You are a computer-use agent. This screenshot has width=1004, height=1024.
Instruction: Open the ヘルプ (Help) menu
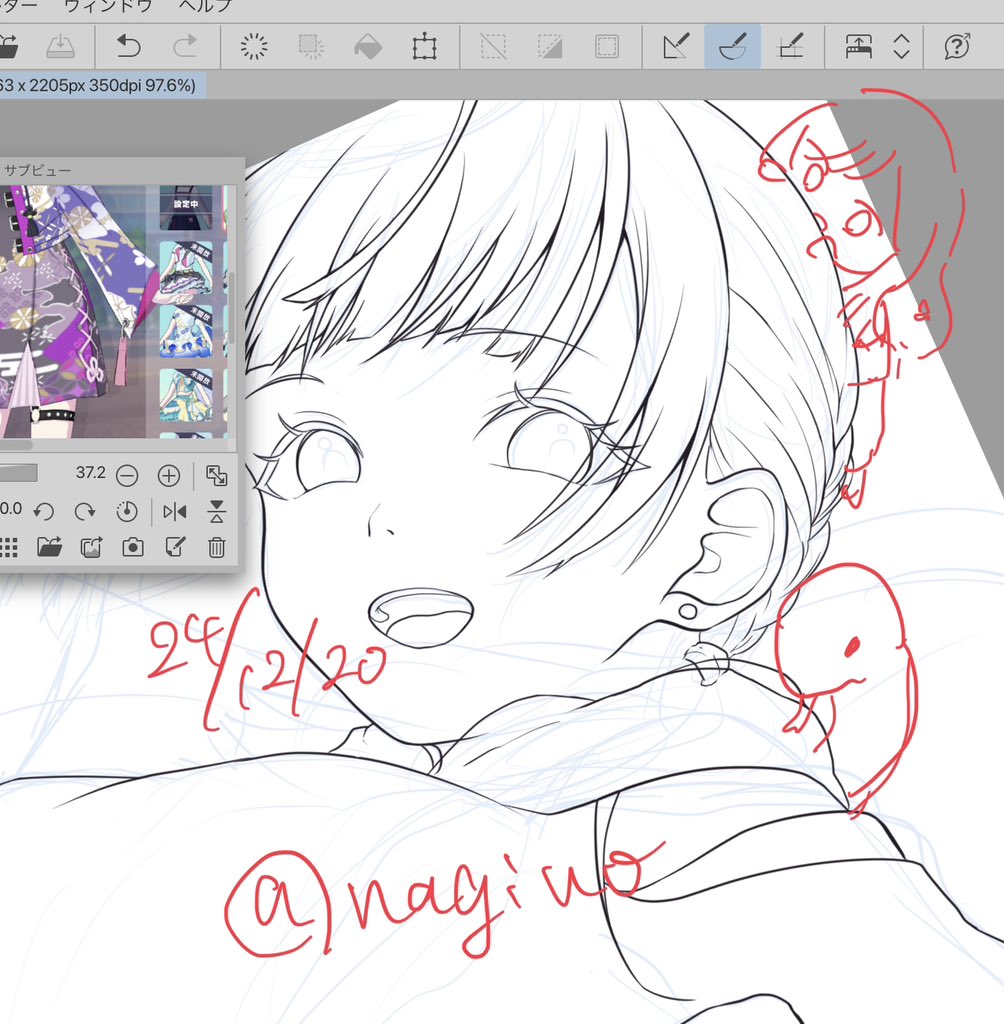pos(206,7)
